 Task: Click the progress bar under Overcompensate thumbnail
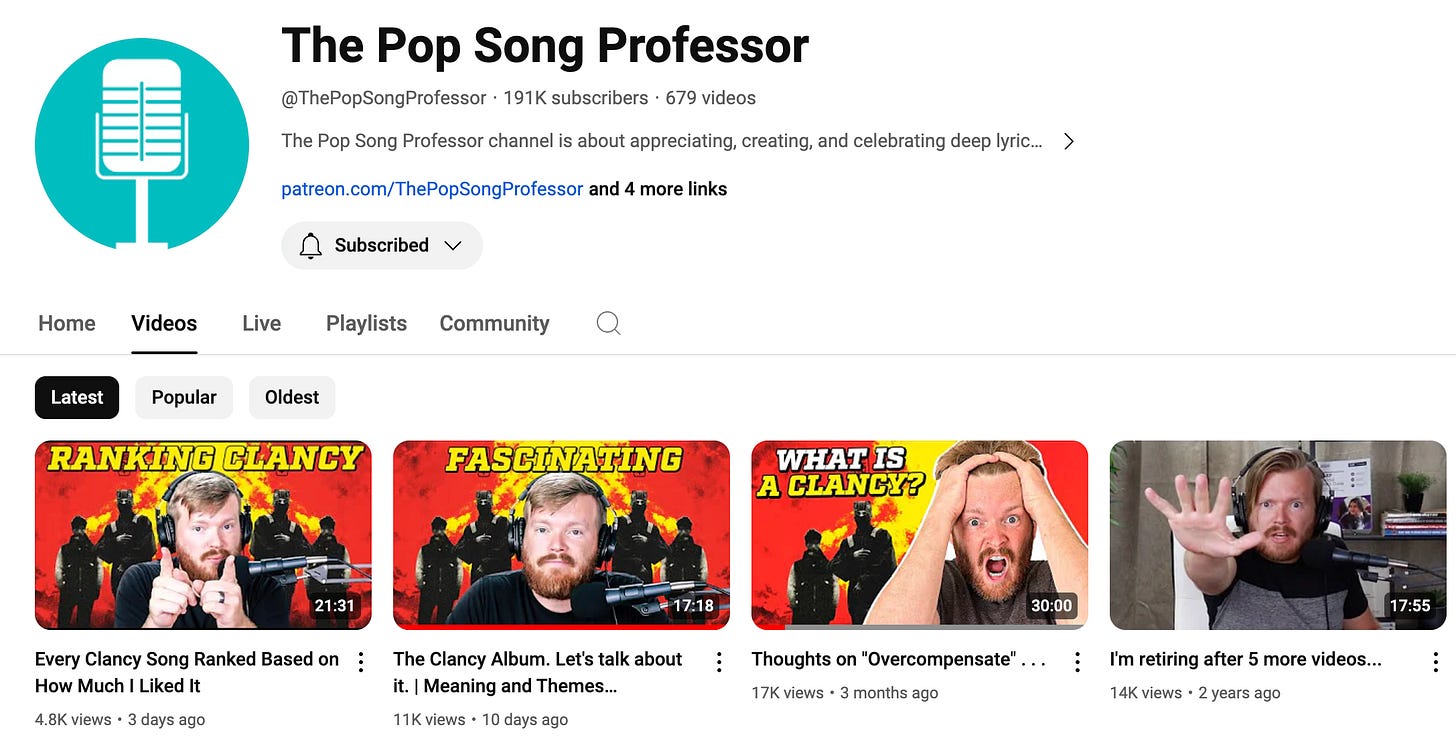tap(919, 627)
